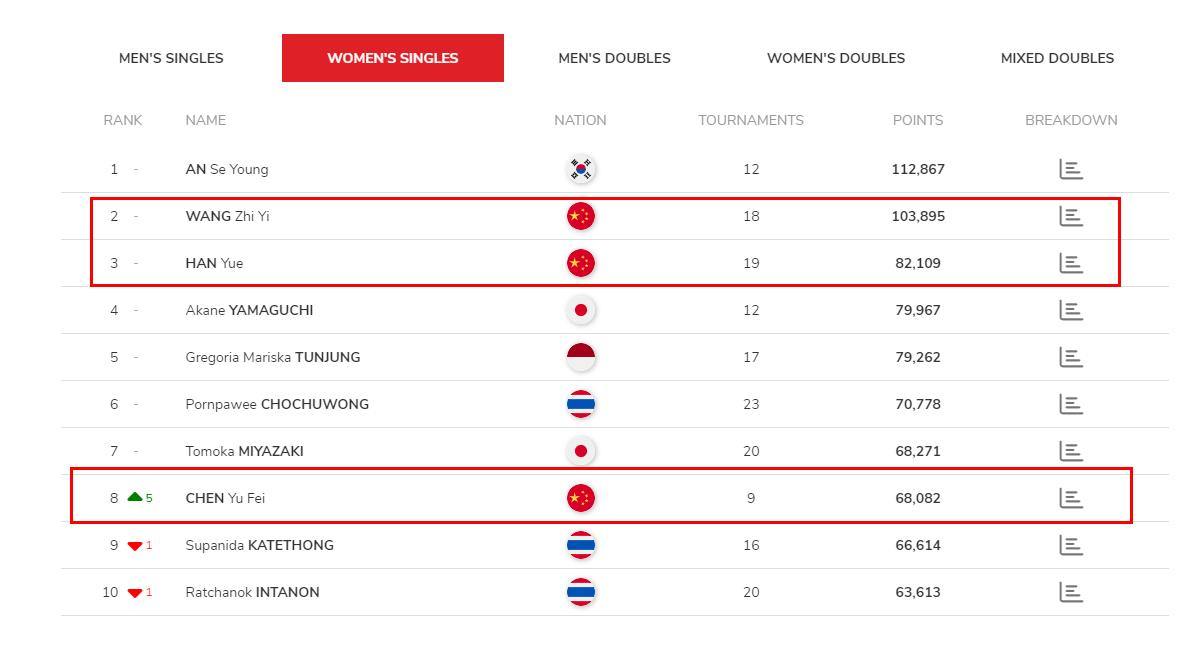
Task: Open player profile AN Se Young
Action: (x=227, y=170)
